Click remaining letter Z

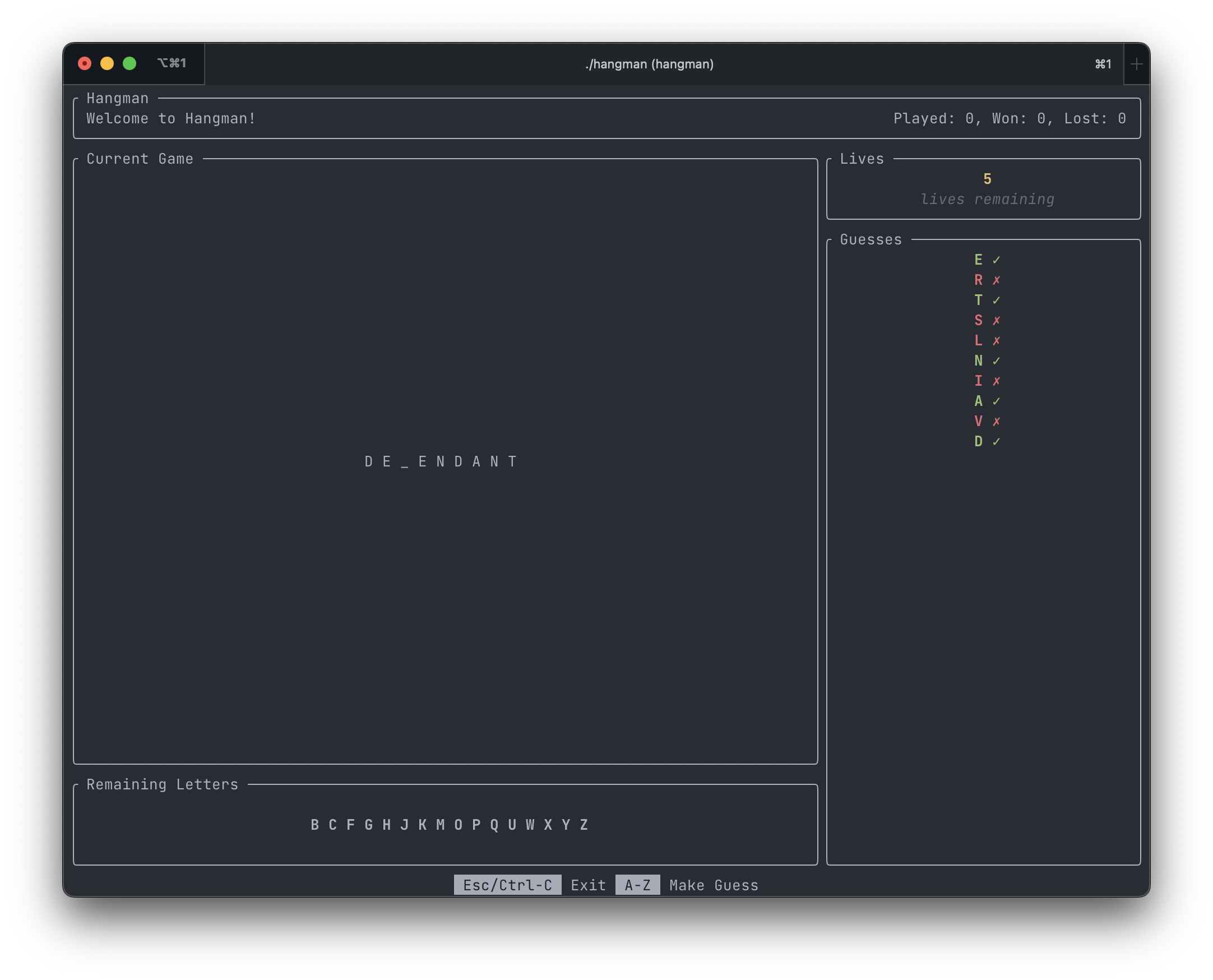(584, 825)
